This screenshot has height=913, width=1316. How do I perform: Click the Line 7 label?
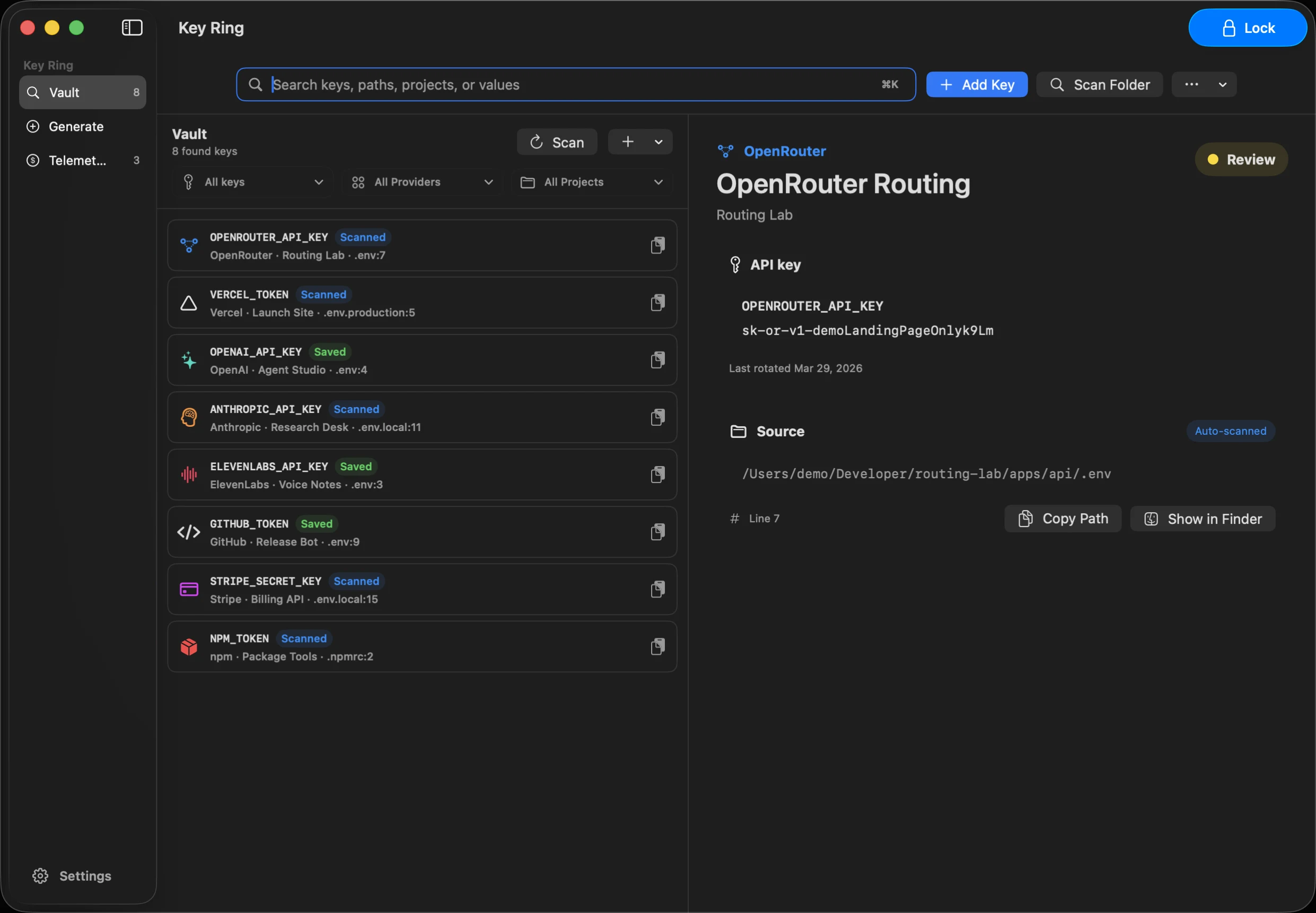764,519
